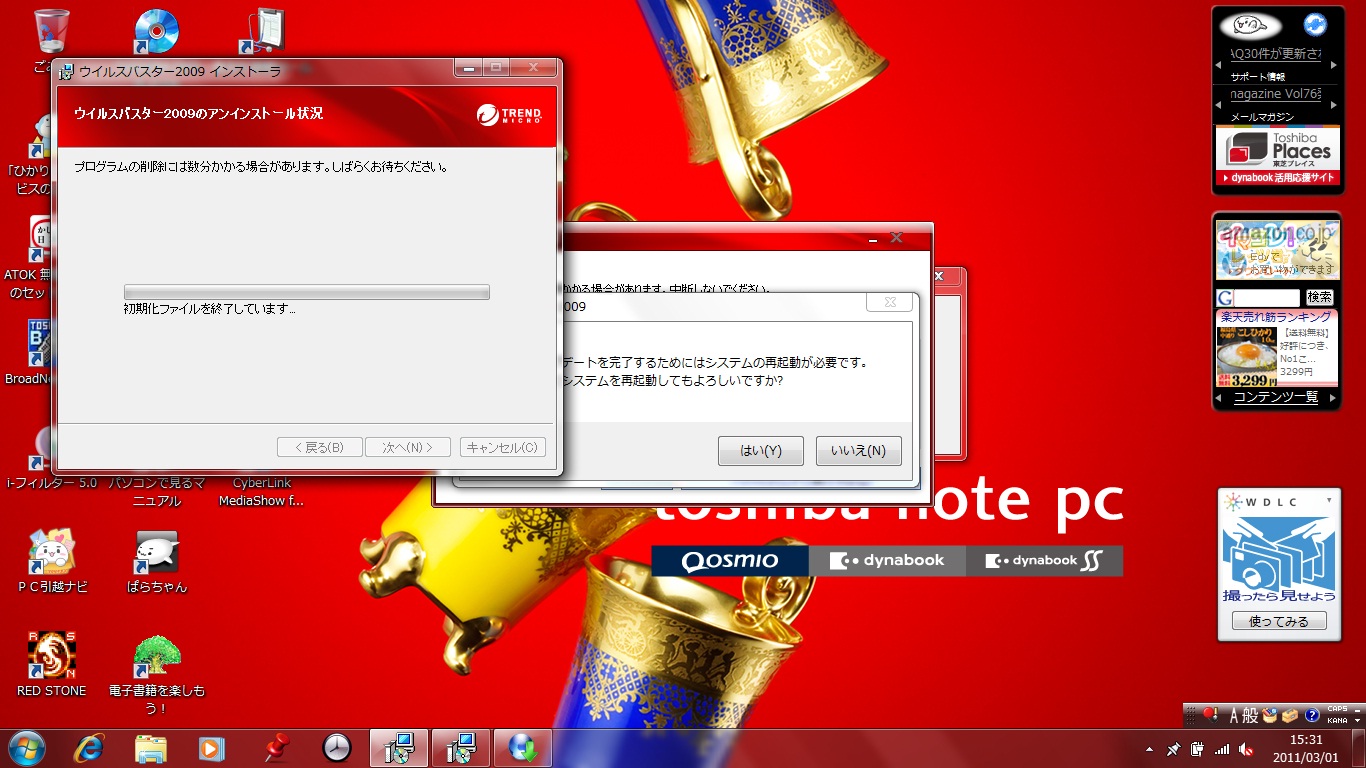Switch to first installer taskbar button
This screenshot has width=1366, height=768.
(x=399, y=748)
